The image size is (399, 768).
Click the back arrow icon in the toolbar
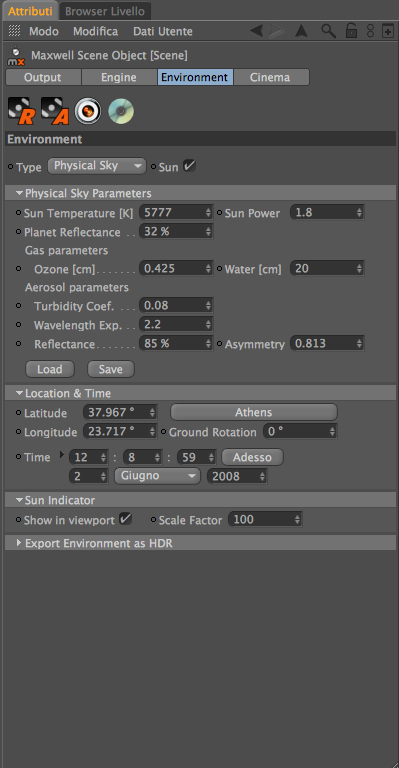click(256, 31)
